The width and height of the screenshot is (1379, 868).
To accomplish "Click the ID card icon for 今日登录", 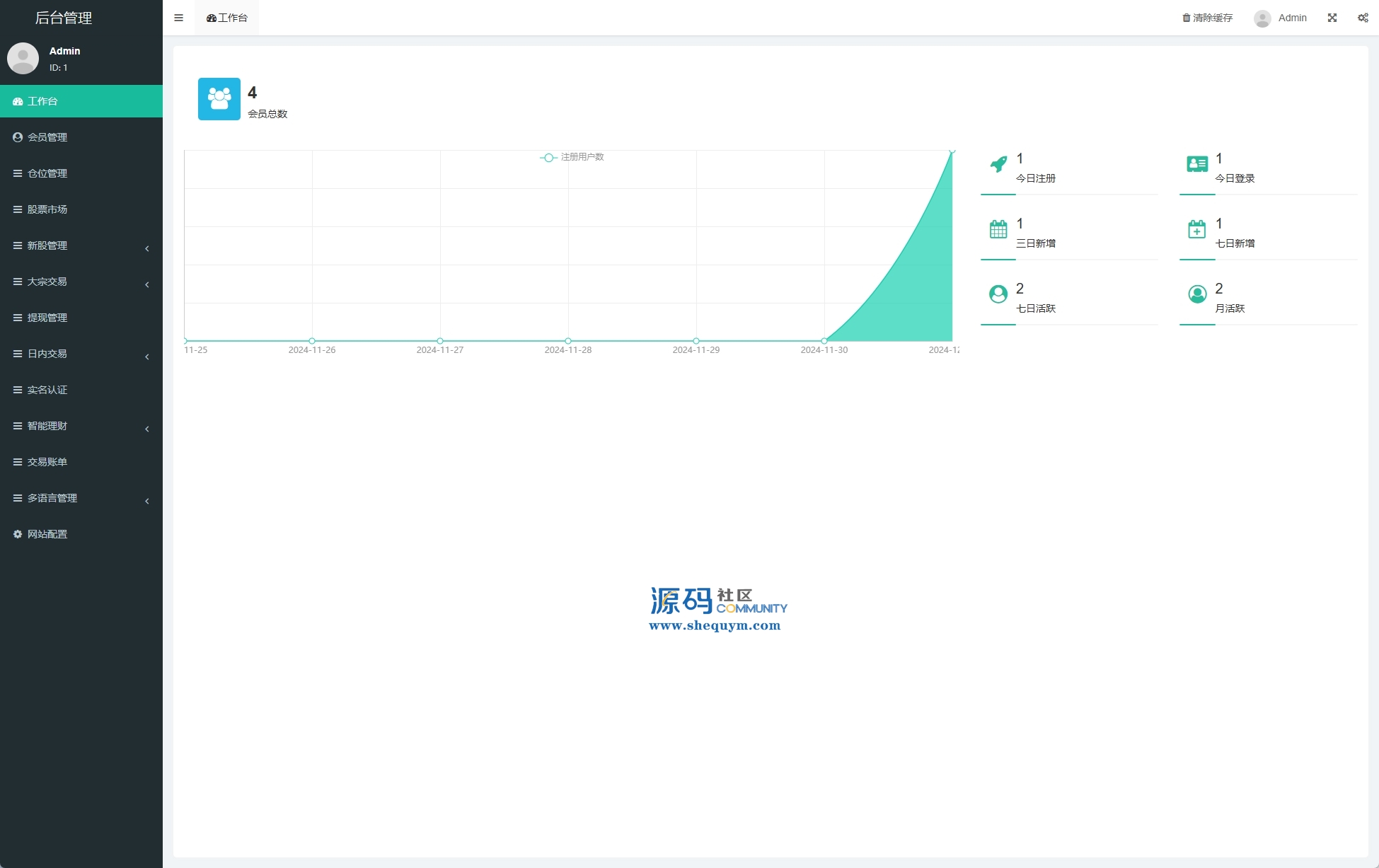I will [1197, 164].
